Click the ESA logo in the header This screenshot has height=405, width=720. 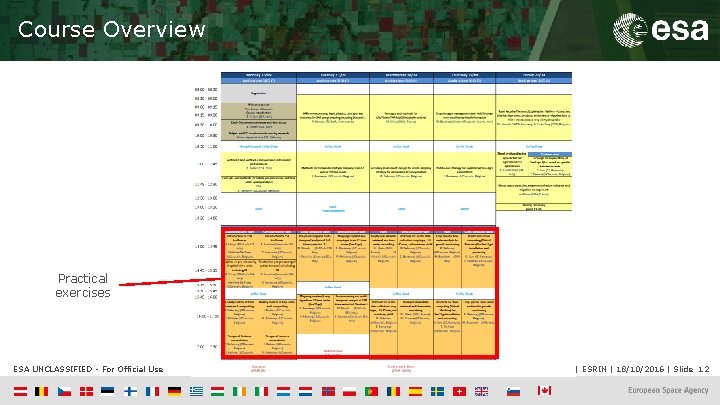pyautogui.click(x=661, y=30)
